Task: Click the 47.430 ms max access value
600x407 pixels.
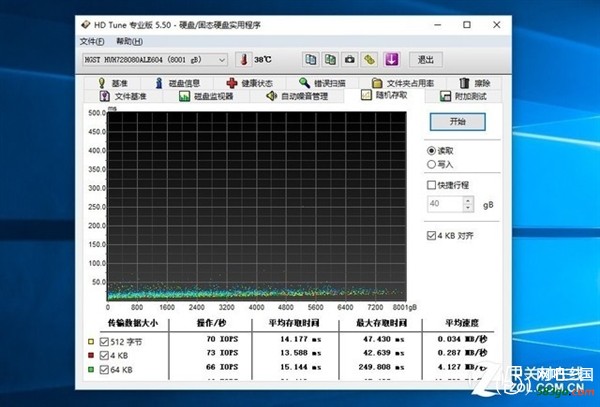Action: pos(384,339)
